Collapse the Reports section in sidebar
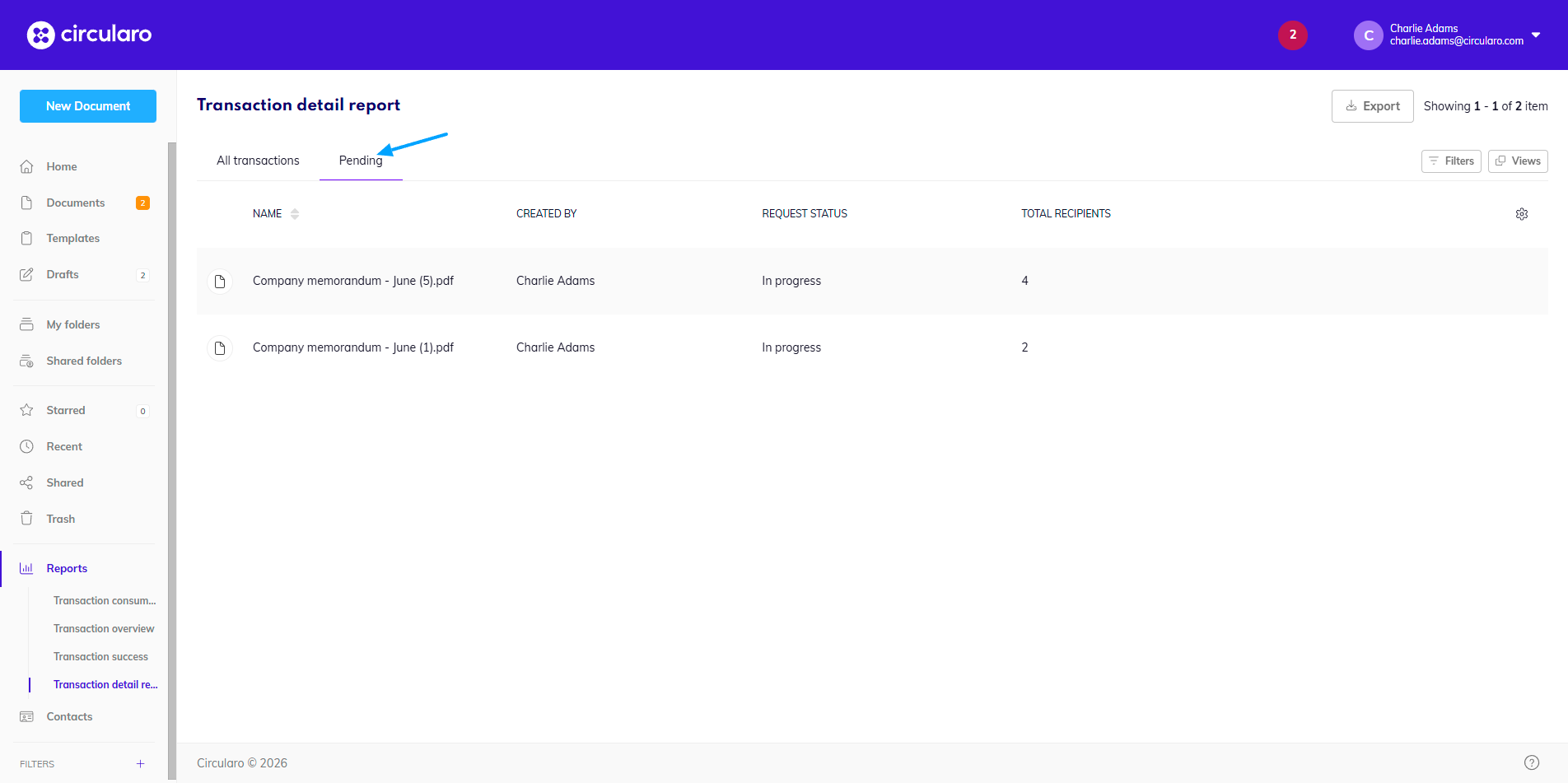This screenshot has height=783, width=1568. tap(67, 568)
